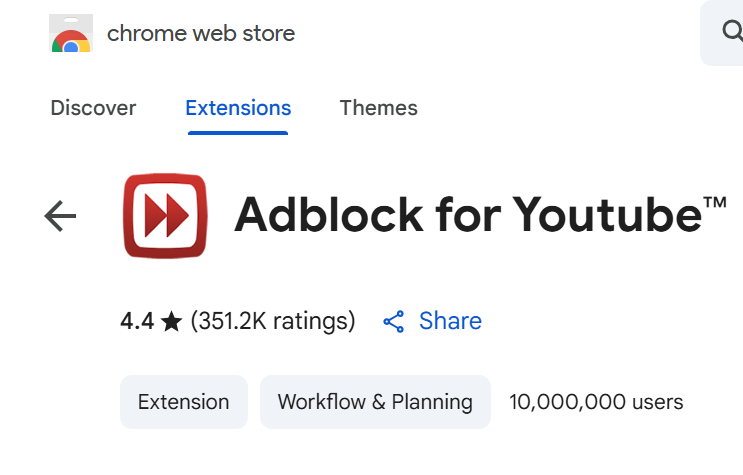Viewport: 743px width, 475px height.
Task: Click the 4.4 rating number
Action: tap(137, 321)
